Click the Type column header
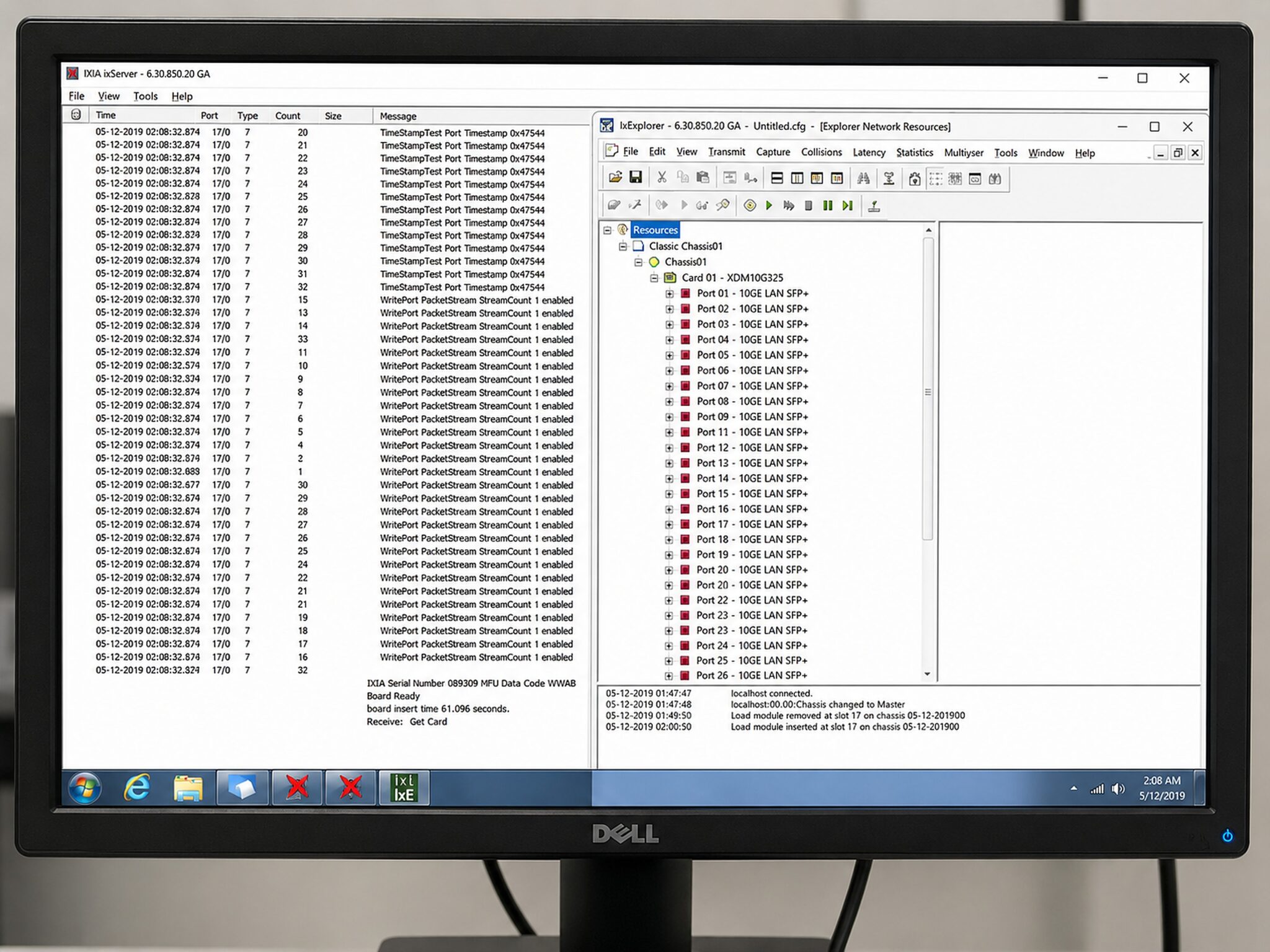This screenshot has height=952, width=1270. click(247, 116)
